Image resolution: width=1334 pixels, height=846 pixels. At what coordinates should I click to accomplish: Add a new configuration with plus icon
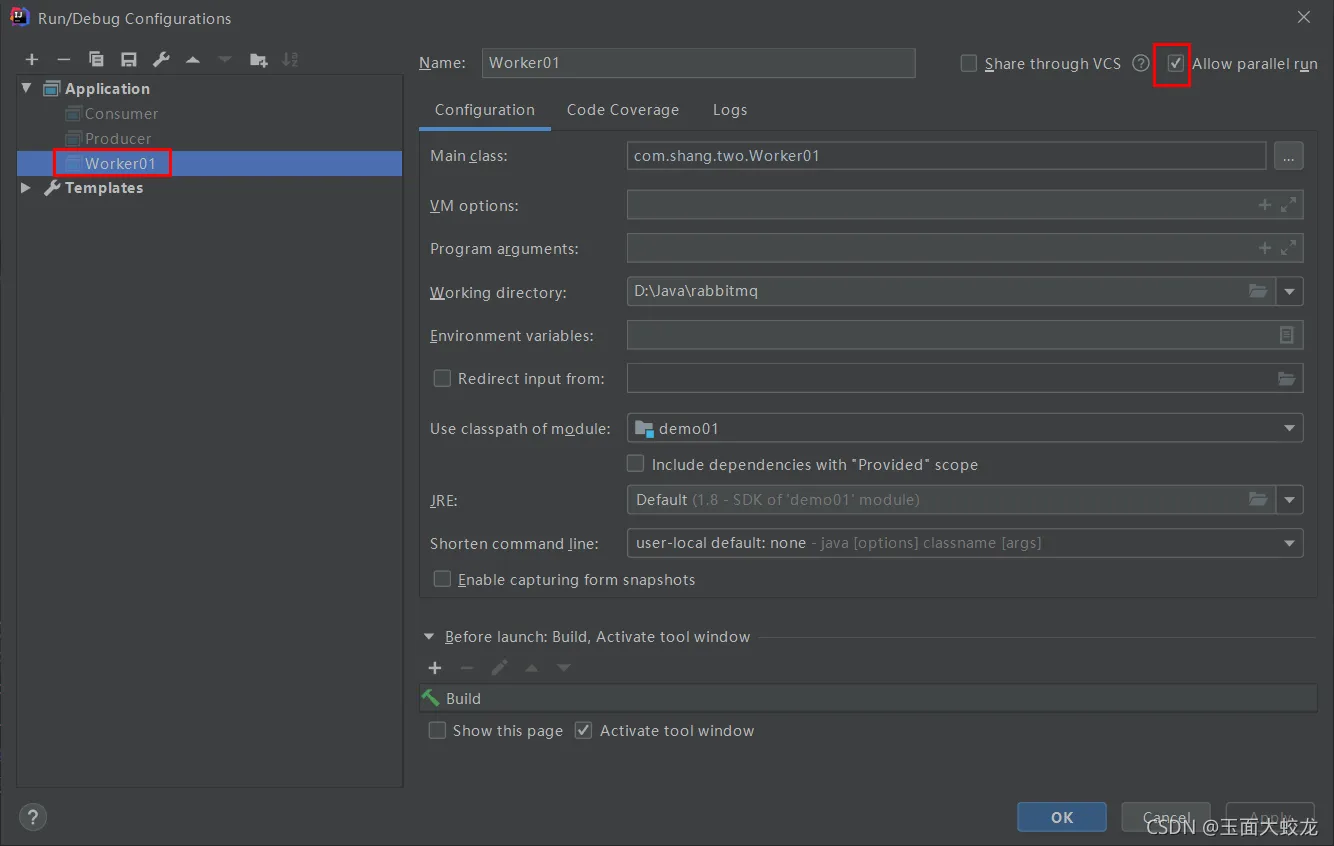[32, 60]
